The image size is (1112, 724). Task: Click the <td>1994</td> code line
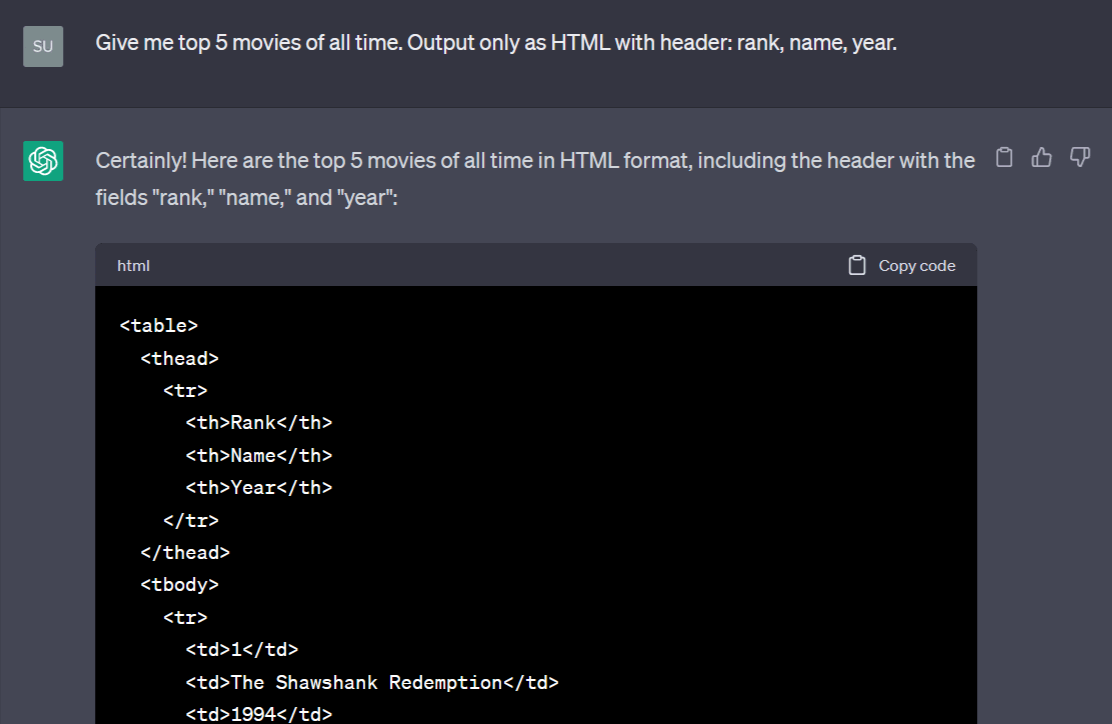[259, 714]
